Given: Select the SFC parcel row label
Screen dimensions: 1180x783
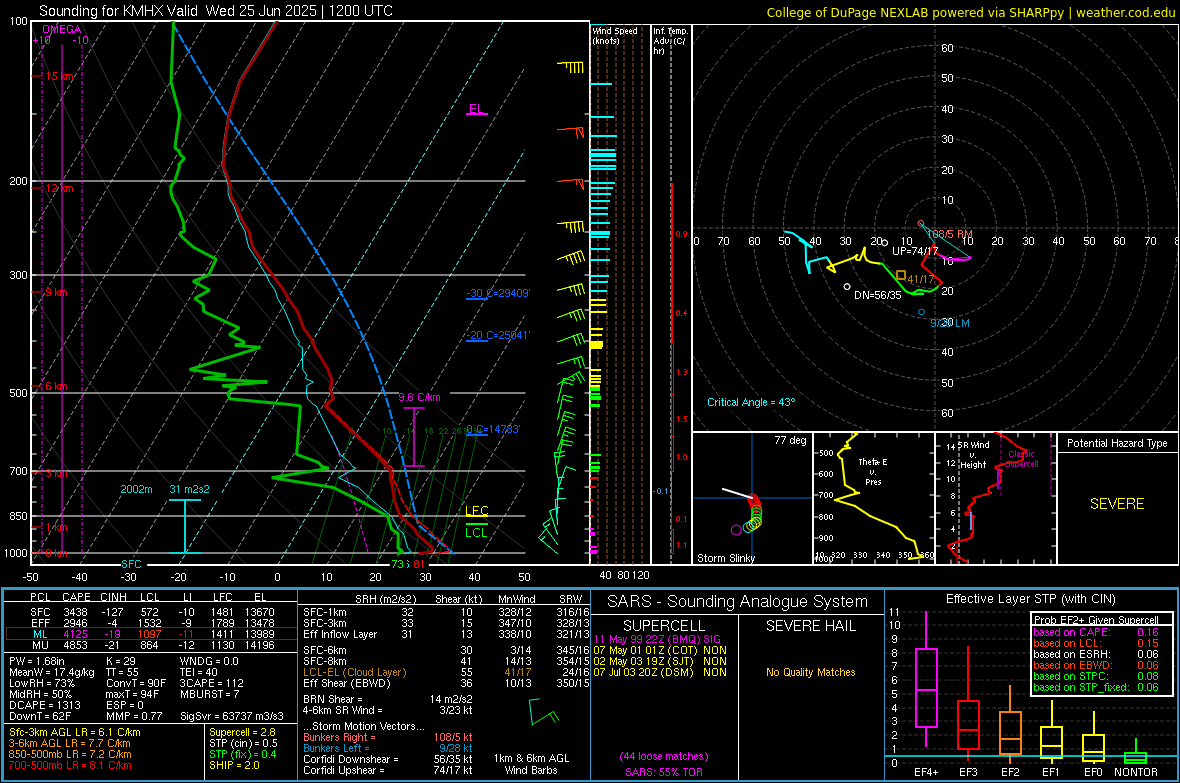Looking at the screenshot, I should tap(40, 612).
